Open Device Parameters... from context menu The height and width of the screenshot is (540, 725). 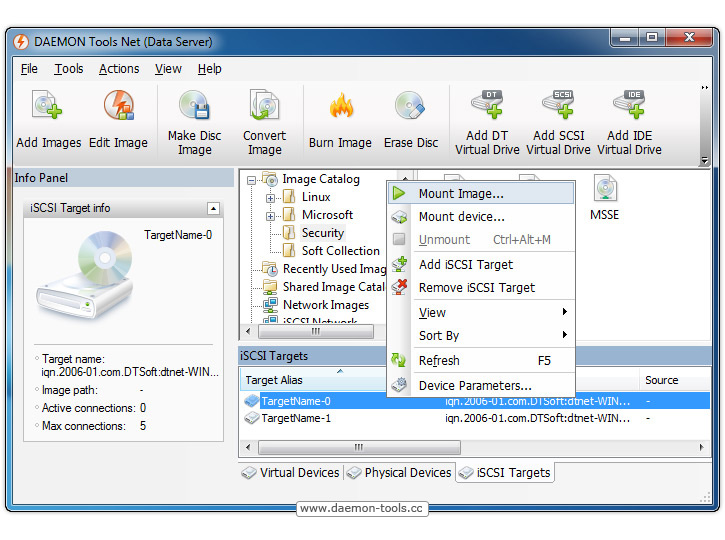click(x=481, y=385)
